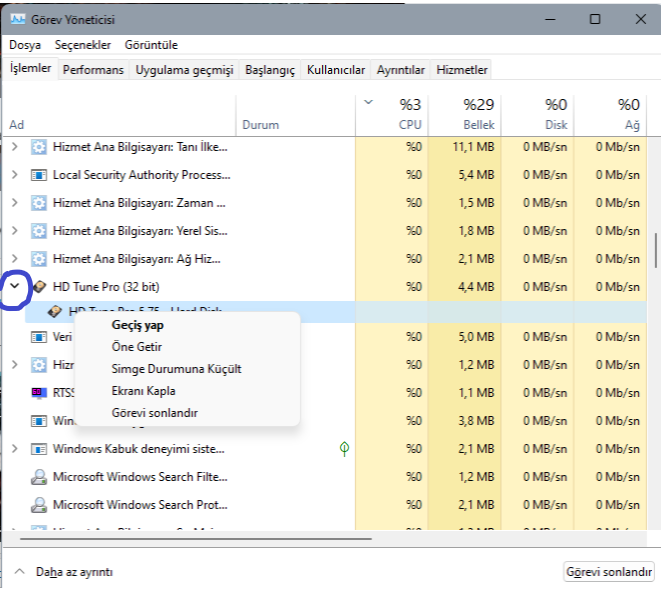Choose Ekranı Kapla from context menu
The image size is (665, 589).
(187, 391)
